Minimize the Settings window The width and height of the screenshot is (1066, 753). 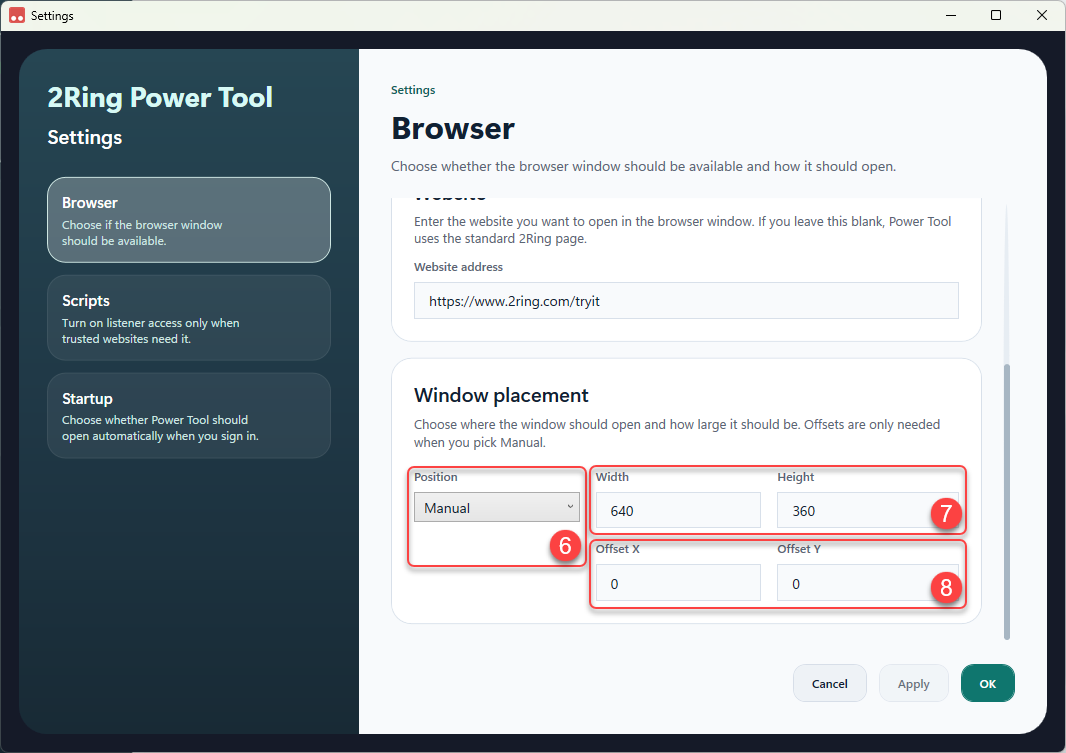[950, 15]
